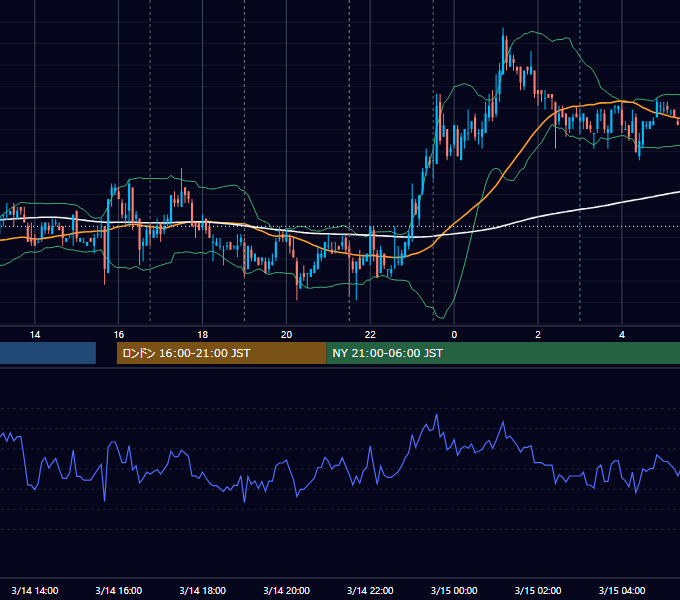
Task: Click the blue session bar before London
Action: pyautogui.click(x=48, y=353)
